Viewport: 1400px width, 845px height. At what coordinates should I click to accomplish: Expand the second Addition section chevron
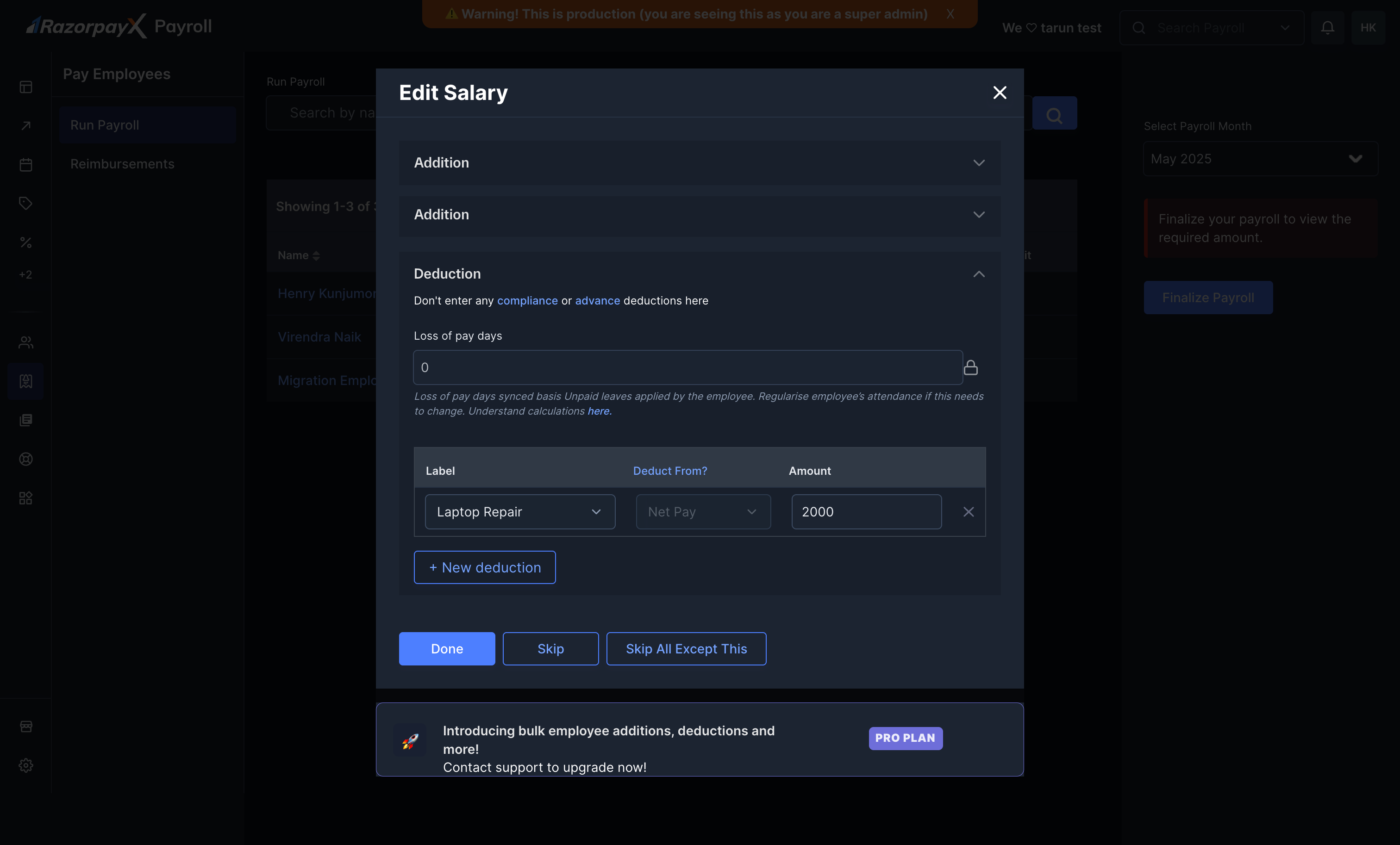(978, 215)
